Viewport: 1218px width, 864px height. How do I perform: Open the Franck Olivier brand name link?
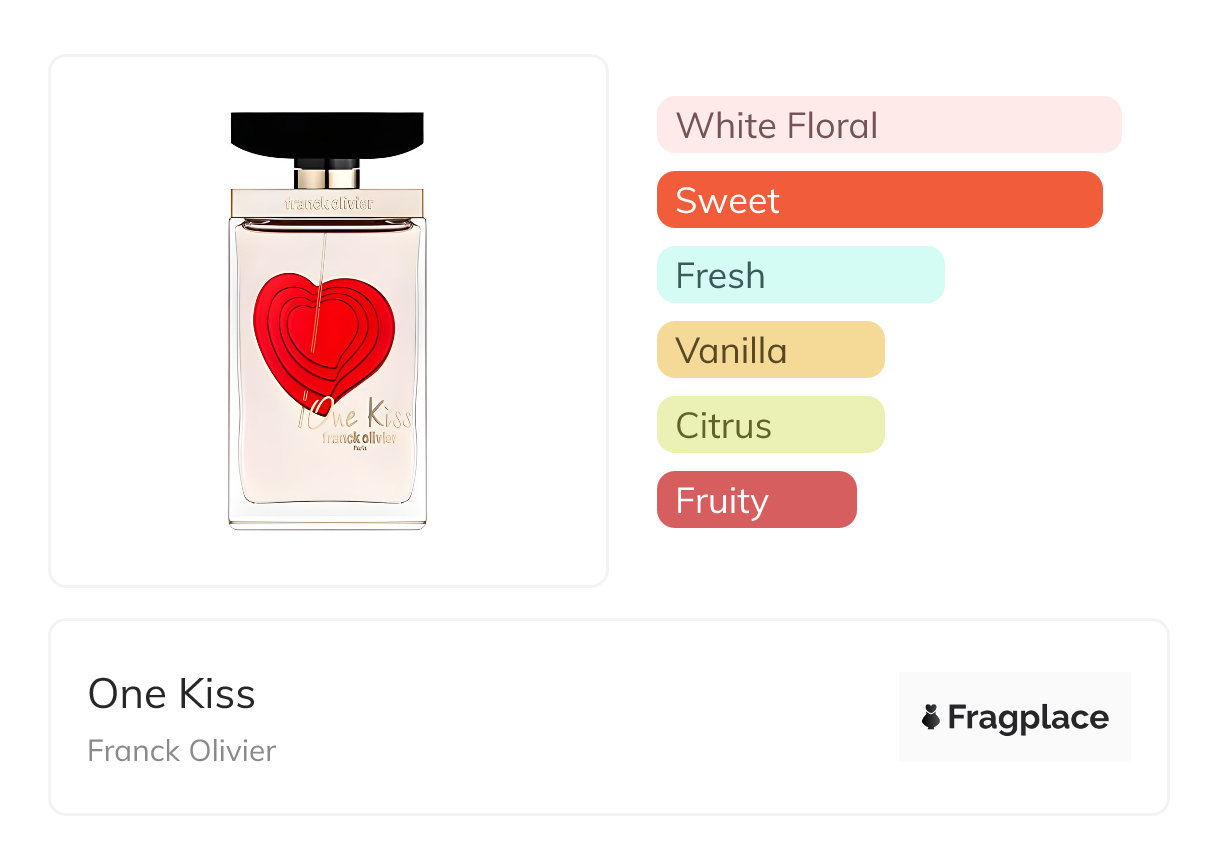point(181,750)
